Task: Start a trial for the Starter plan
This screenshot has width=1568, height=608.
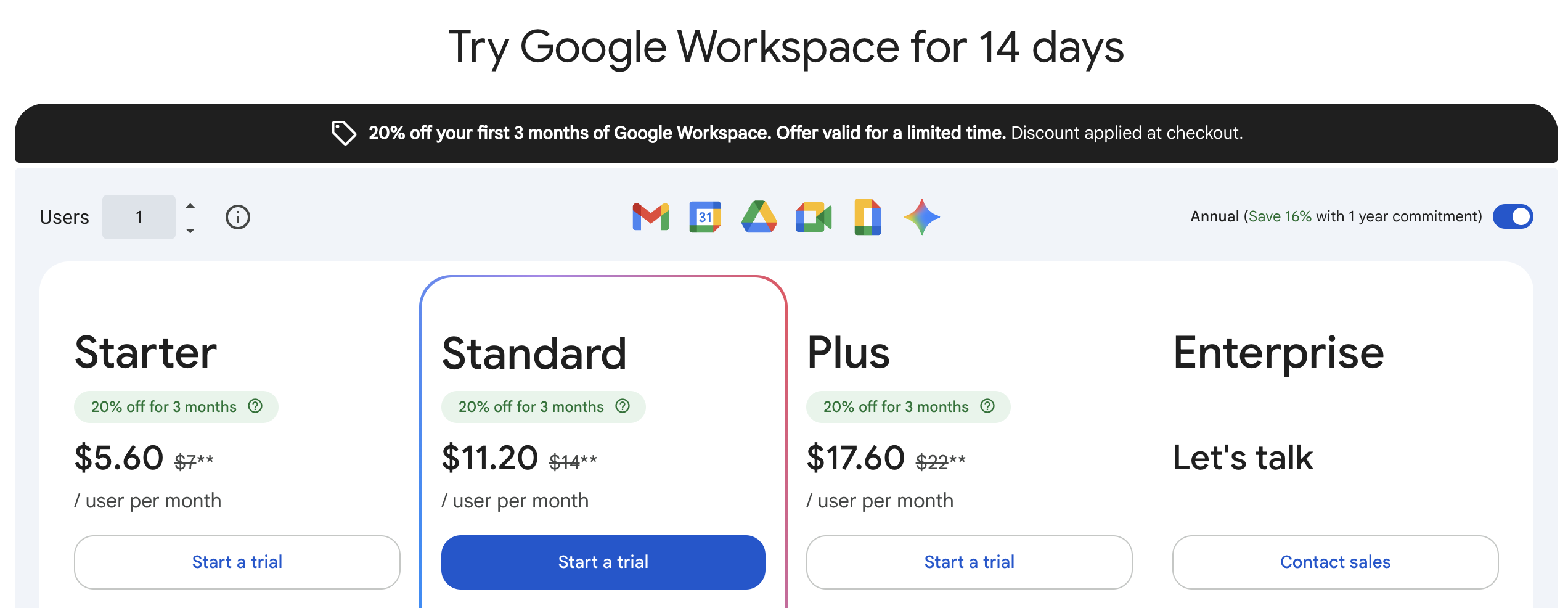Action: pos(237,562)
